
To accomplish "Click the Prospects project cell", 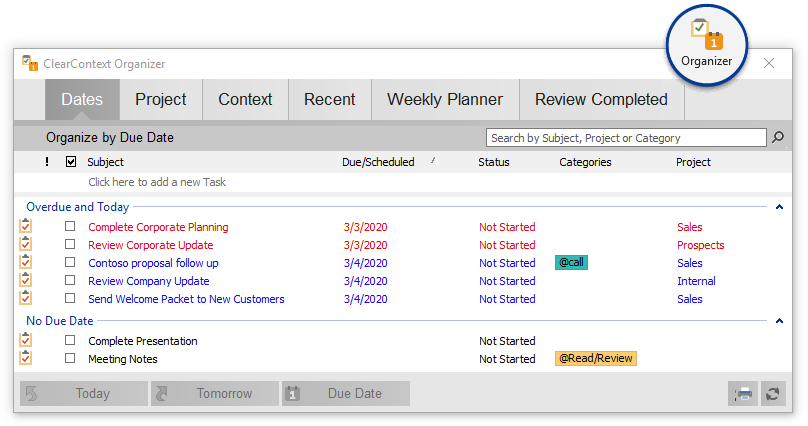I will (701, 245).
